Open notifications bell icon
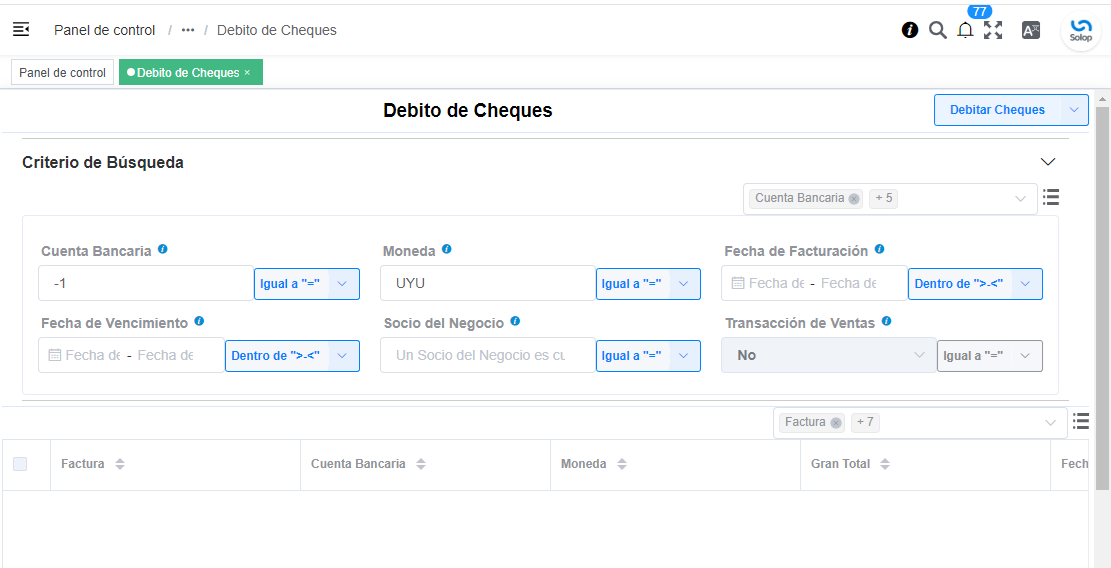Viewport: 1111px width, 568px height. pyautogui.click(x=965, y=30)
